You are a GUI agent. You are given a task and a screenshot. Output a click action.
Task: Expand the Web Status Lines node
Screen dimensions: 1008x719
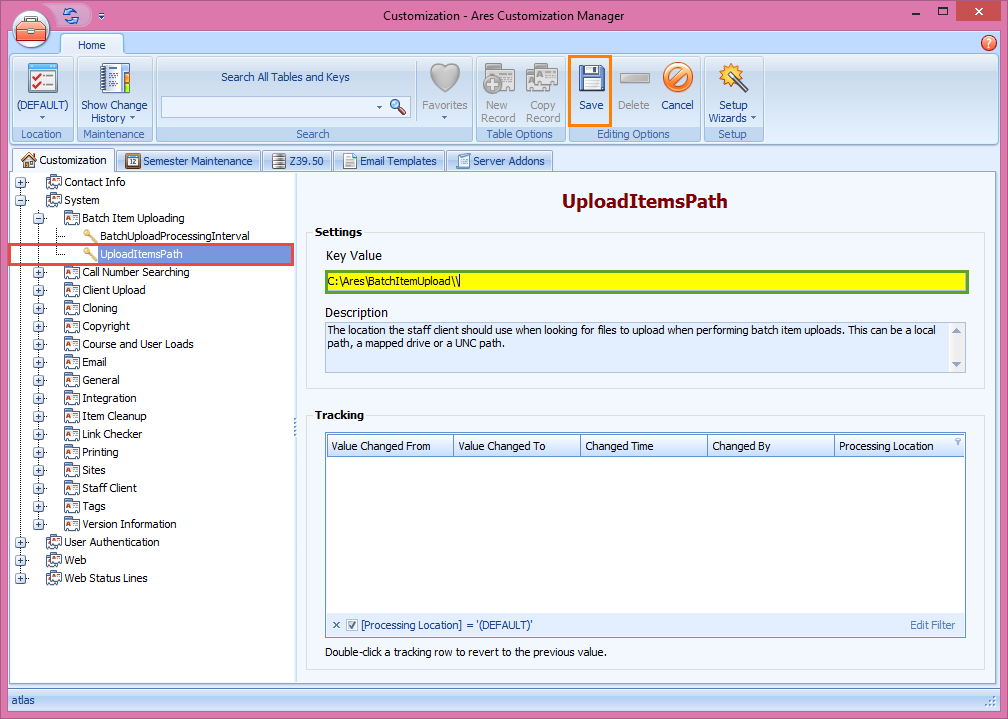pos(22,578)
